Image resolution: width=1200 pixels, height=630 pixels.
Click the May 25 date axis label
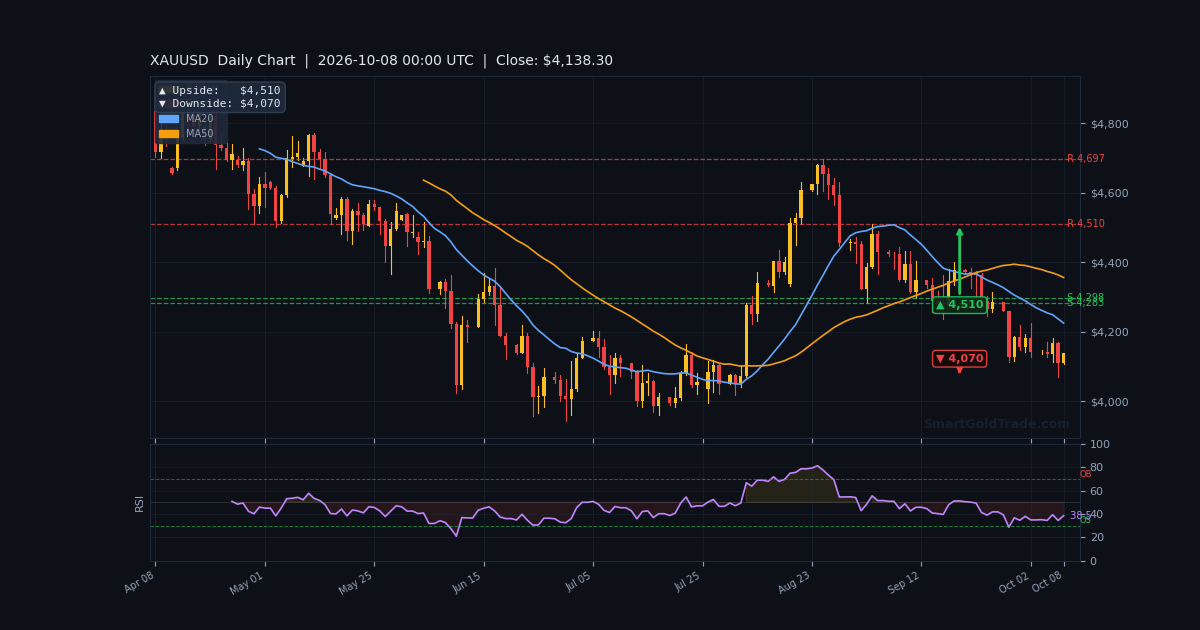[358, 584]
